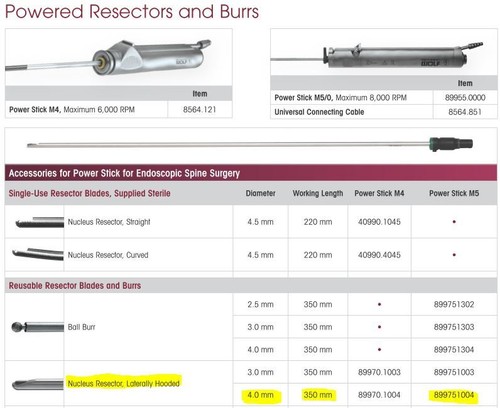Click 'Nucleus Resector, Straight' label
This screenshot has width=500, height=408.
tap(109, 222)
